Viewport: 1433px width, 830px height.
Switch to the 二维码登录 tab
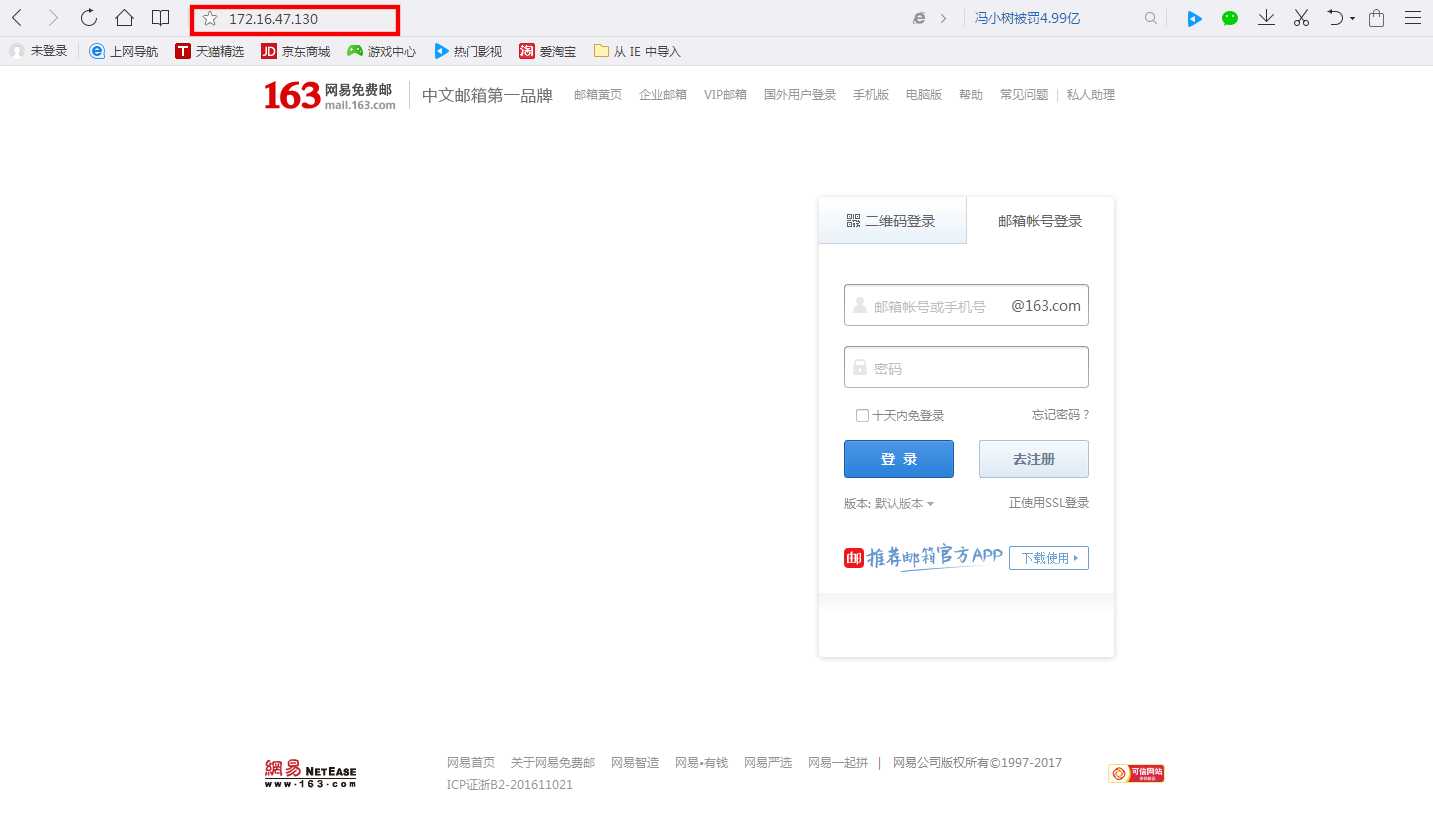[x=892, y=220]
